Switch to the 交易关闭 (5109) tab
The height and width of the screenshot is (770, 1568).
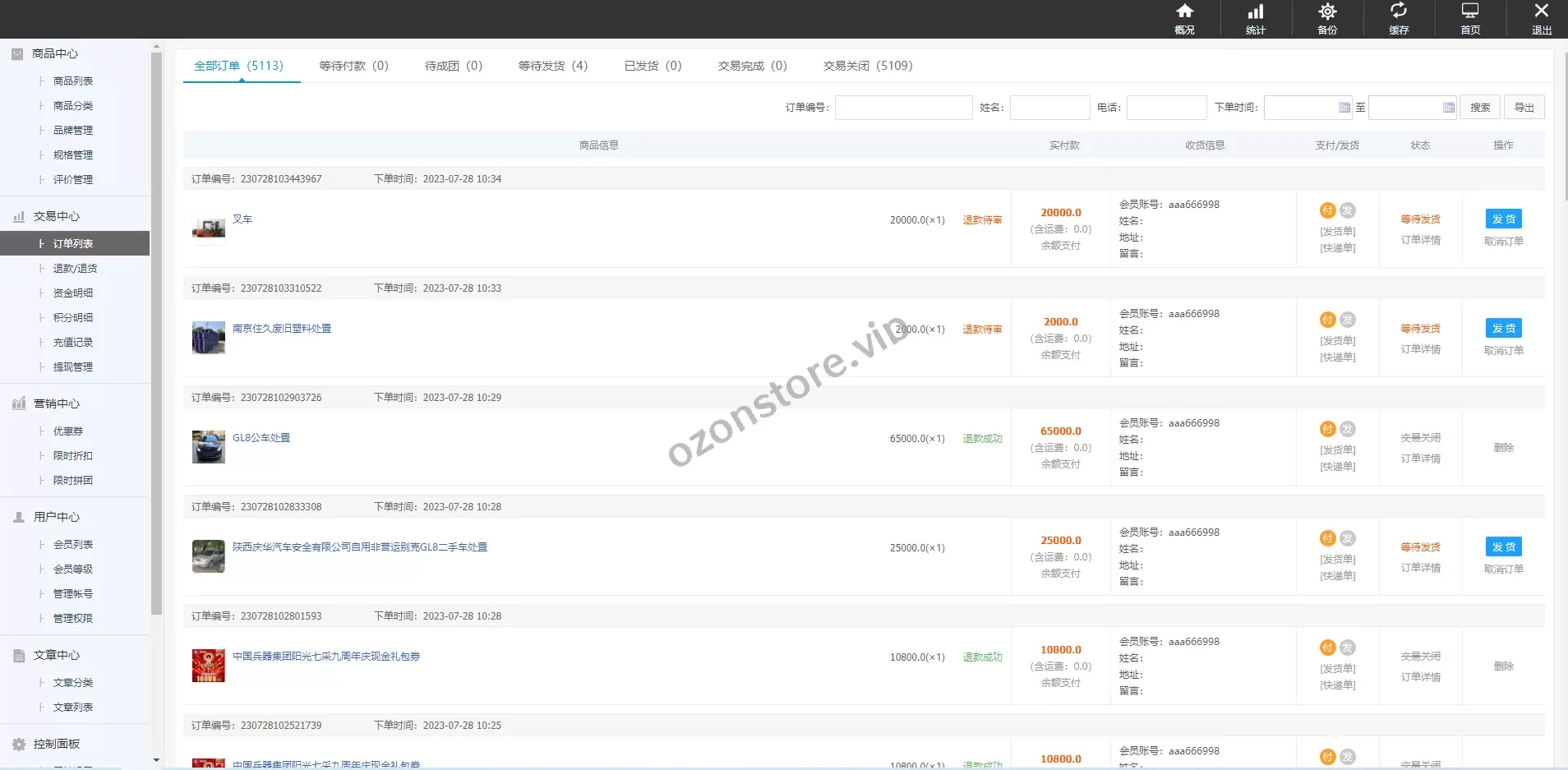[868, 66]
